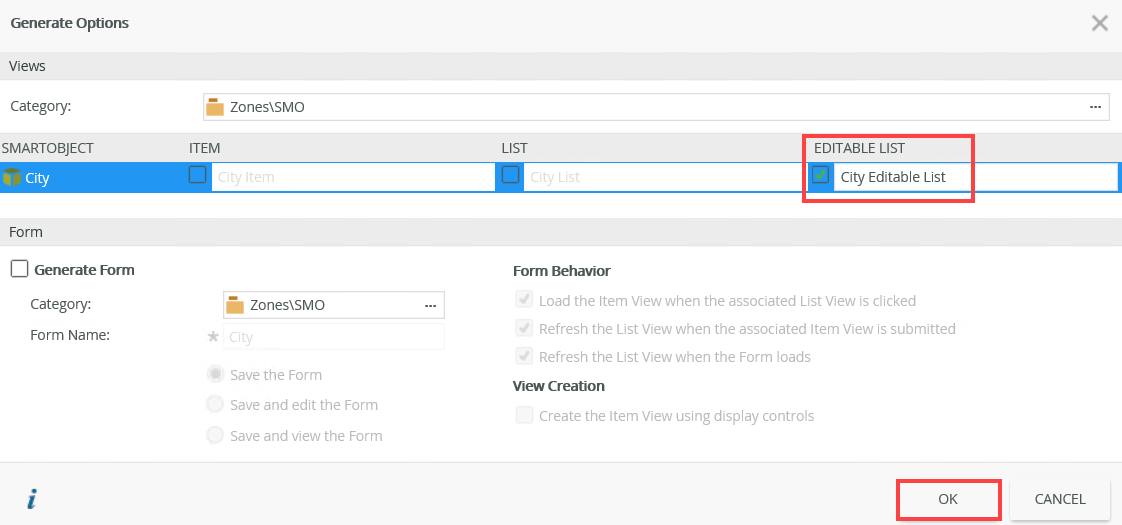Click the City Editable List name field
Viewport: 1122px width, 525px height.
point(976,177)
